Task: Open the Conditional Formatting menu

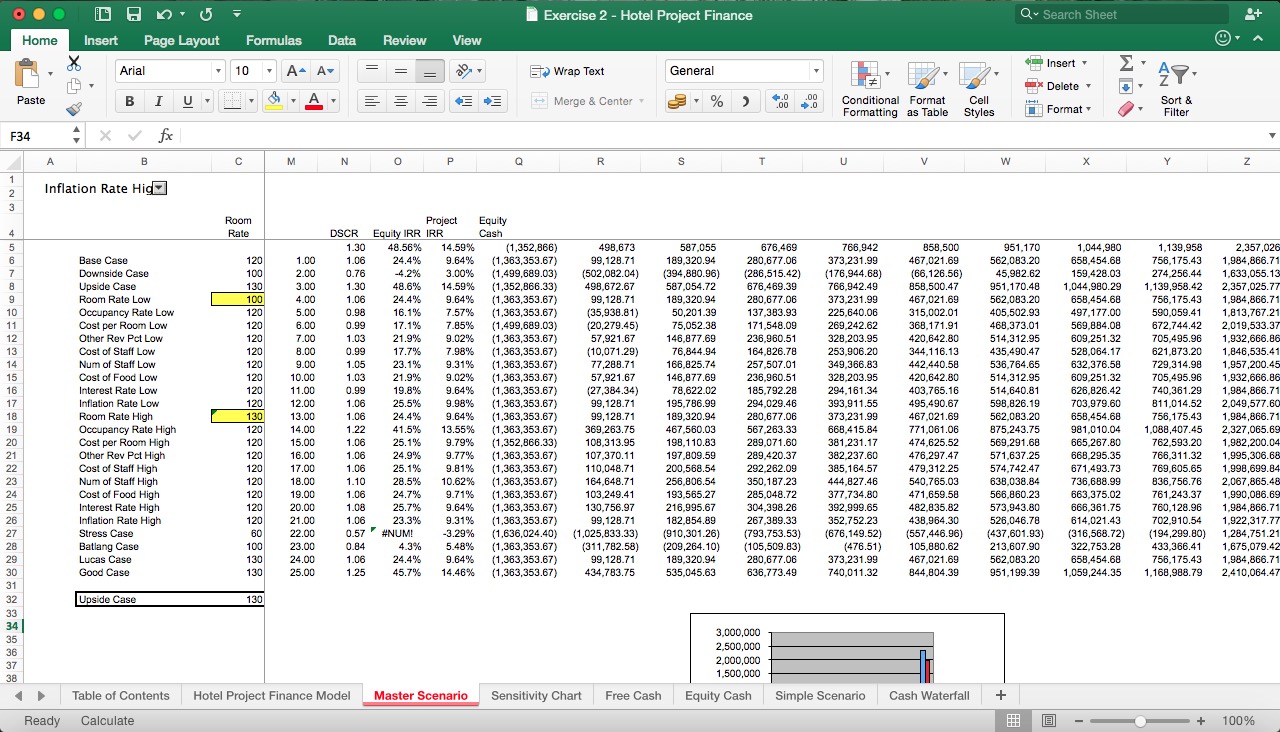Action: click(868, 88)
